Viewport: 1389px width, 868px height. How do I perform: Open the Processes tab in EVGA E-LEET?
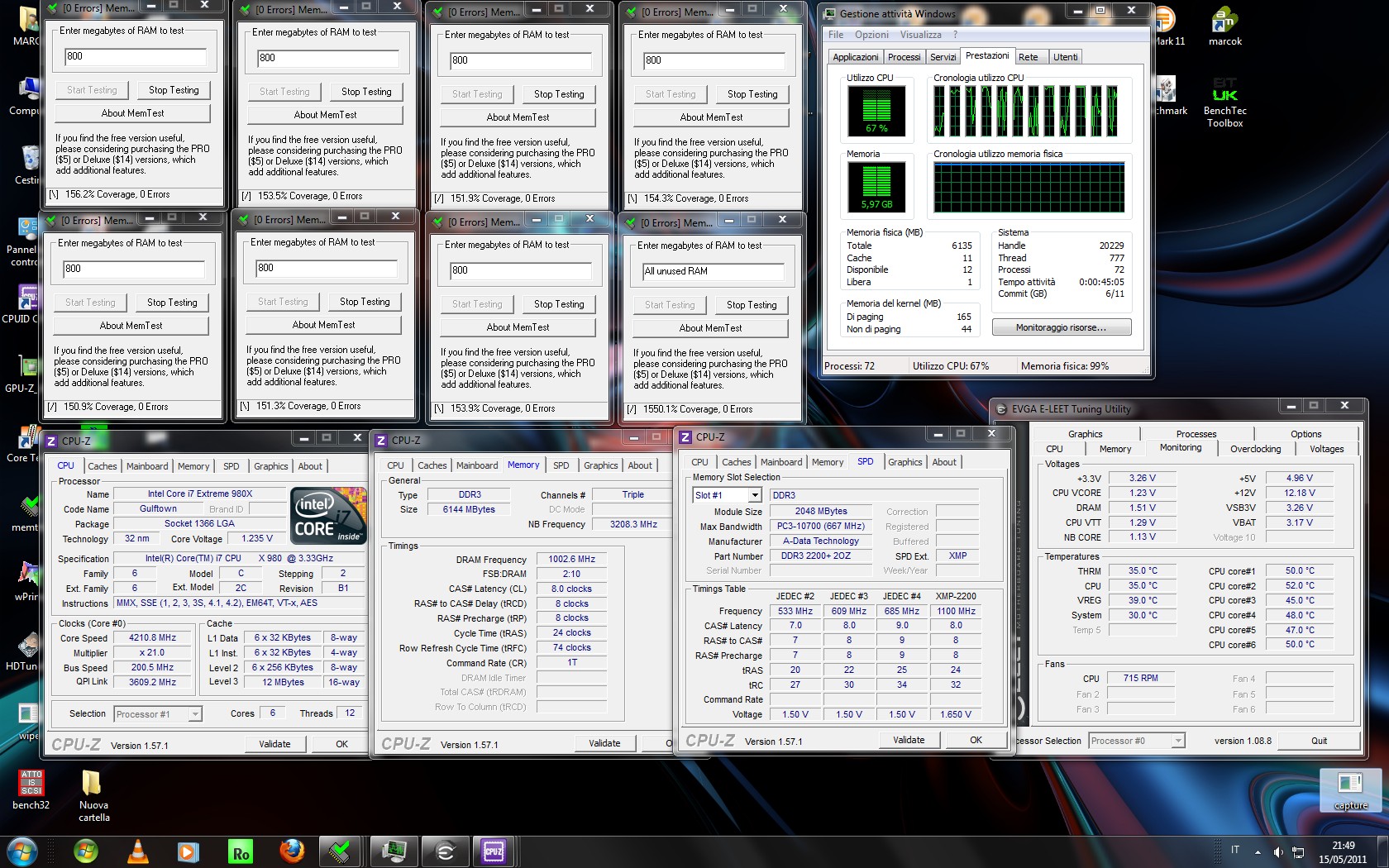pyautogui.click(x=1196, y=434)
